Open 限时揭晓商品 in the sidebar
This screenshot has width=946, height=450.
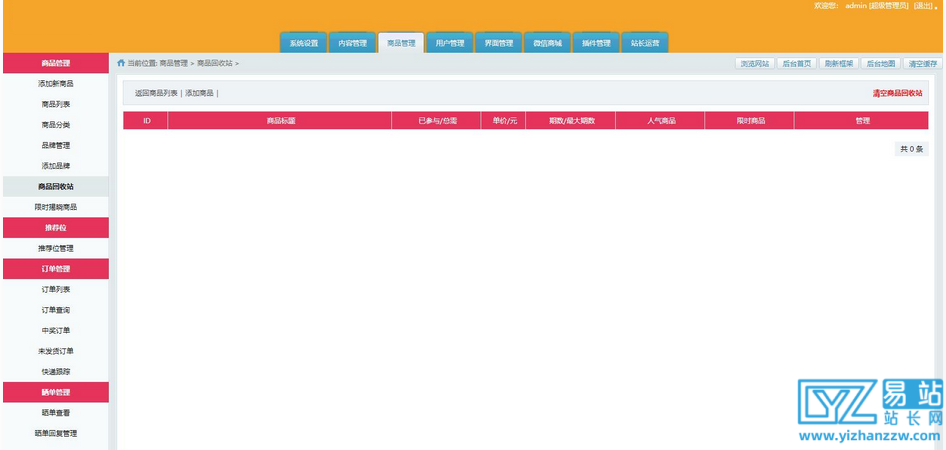[x=56, y=207]
